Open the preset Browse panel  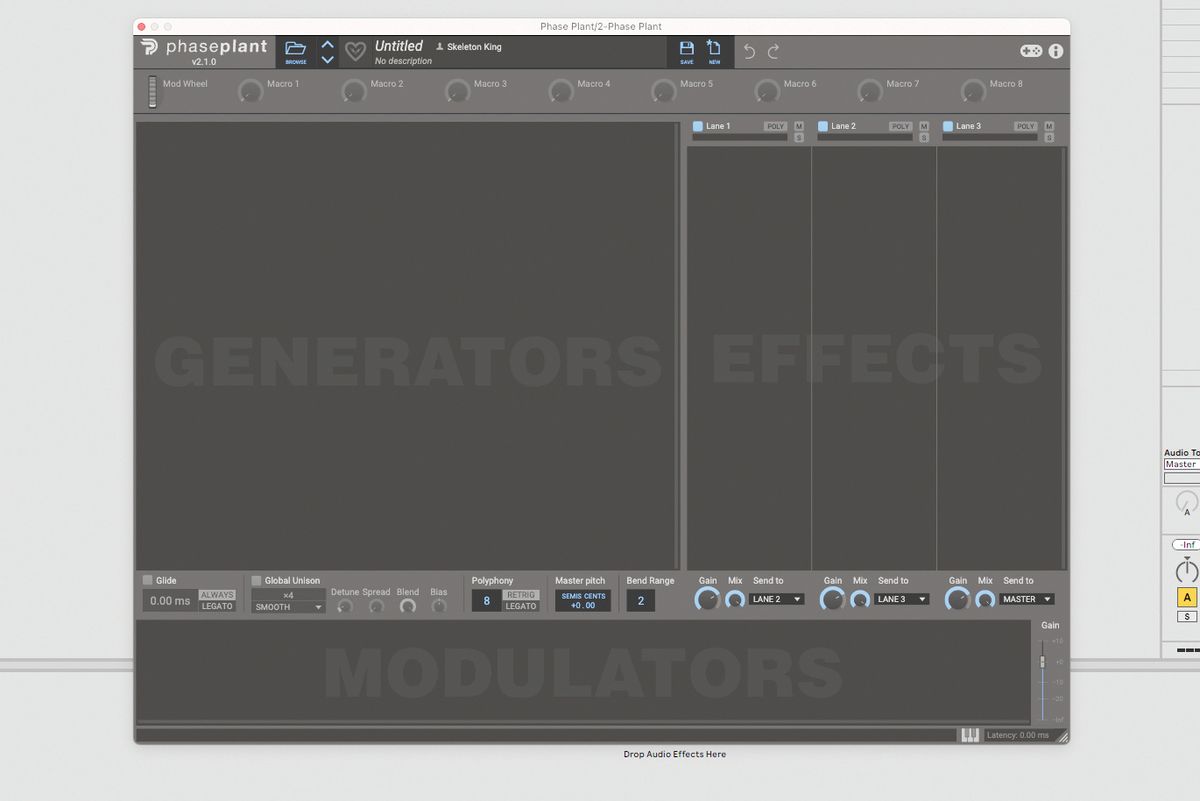coord(295,50)
